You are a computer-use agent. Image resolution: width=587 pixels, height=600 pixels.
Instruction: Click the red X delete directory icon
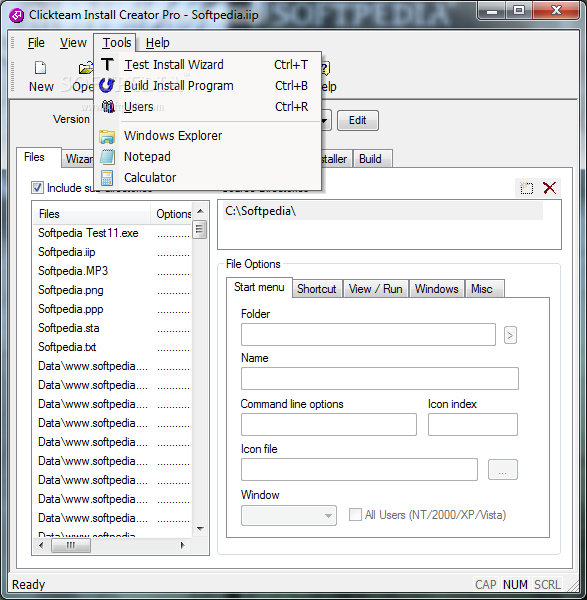click(x=549, y=188)
